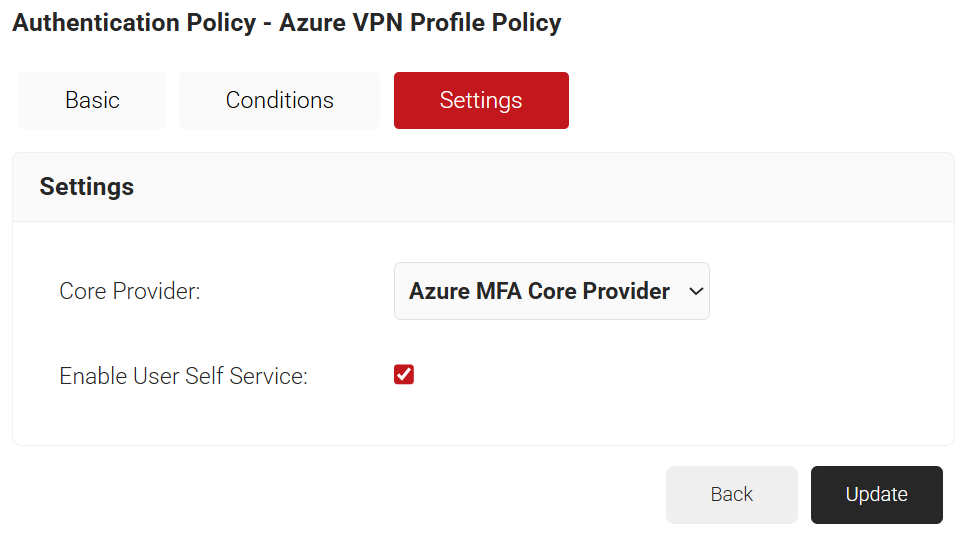Click the Enable User Self Service label
This screenshot has width=958, height=535.
click(x=183, y=376)
